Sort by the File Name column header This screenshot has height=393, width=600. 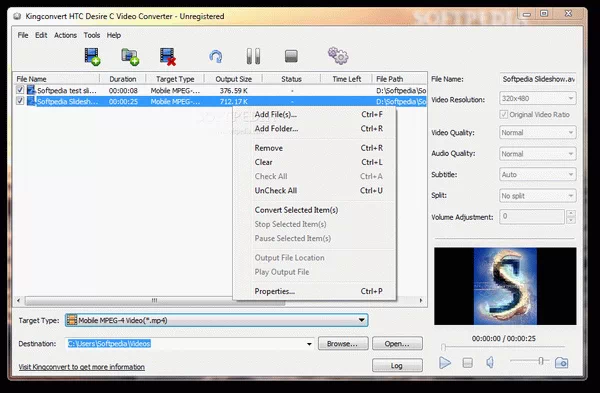coord(57,79)
